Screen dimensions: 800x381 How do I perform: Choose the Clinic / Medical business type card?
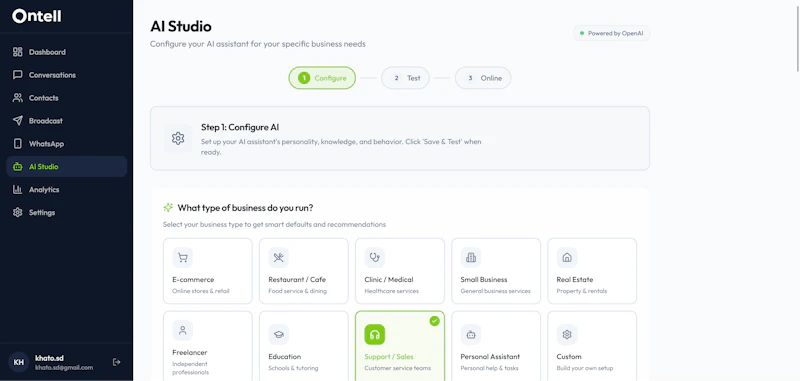coord(400,271)
